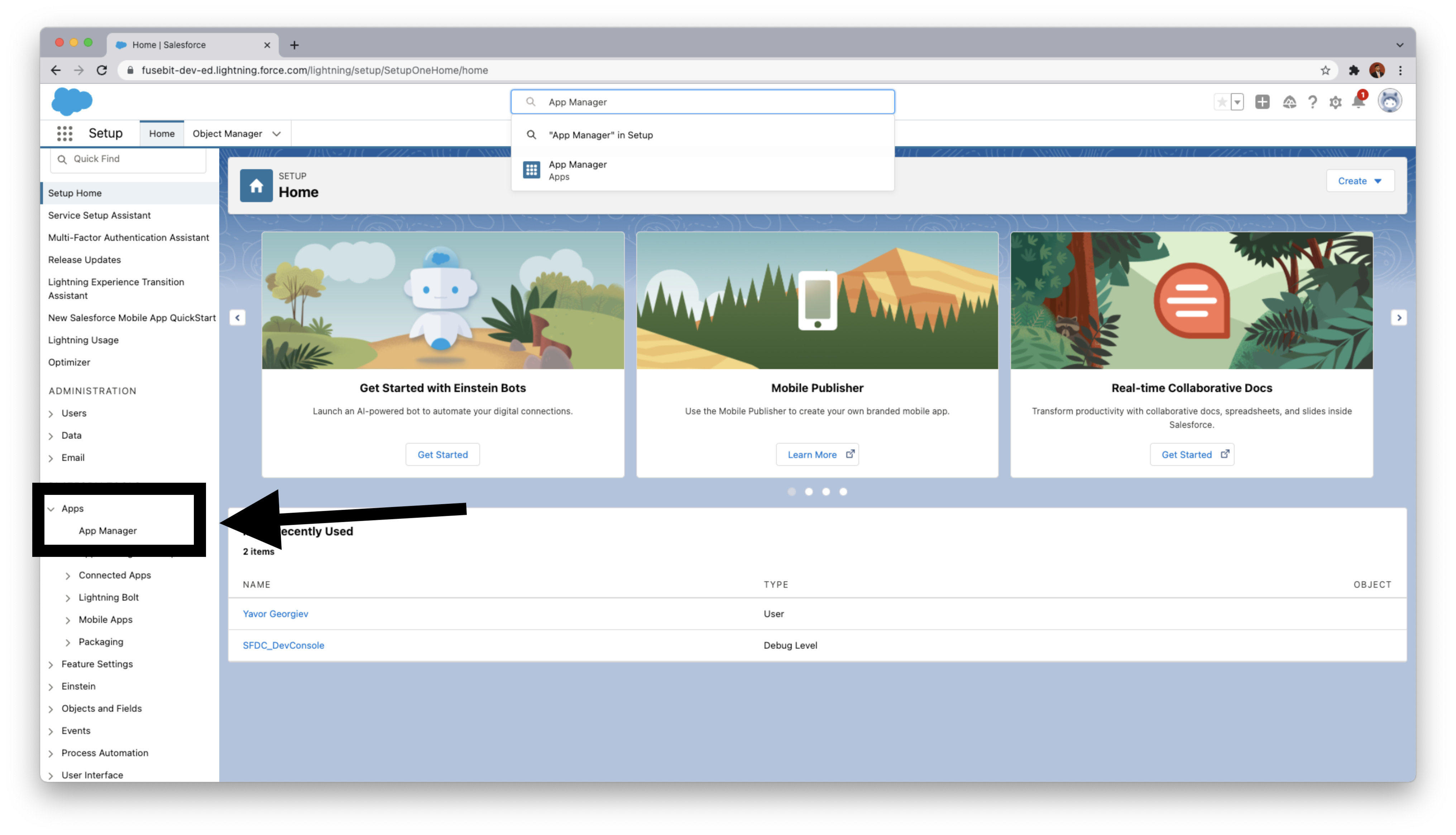Select the last carousel indicator dot
Image resolution: width=1456 pixels, height=835 pixels.
pyautogui.click(x=843, y=491)
